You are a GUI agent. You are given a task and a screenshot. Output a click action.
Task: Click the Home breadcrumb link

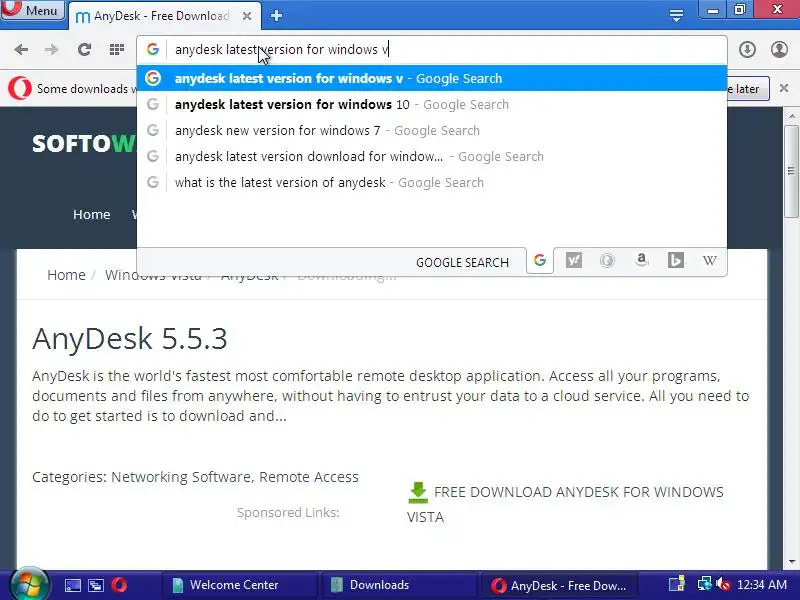[x=66, y=275]
